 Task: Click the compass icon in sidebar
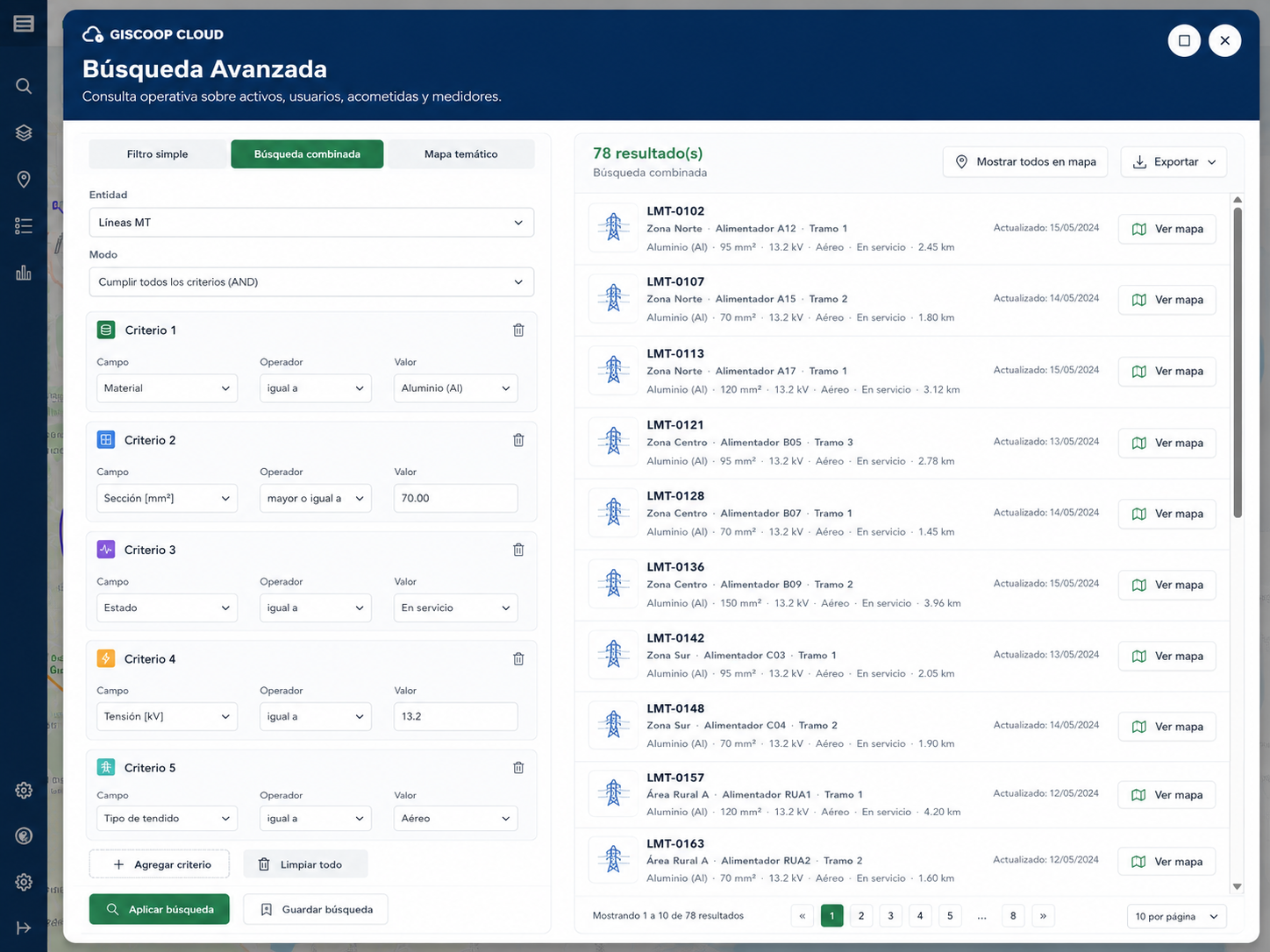pos(24,835)
